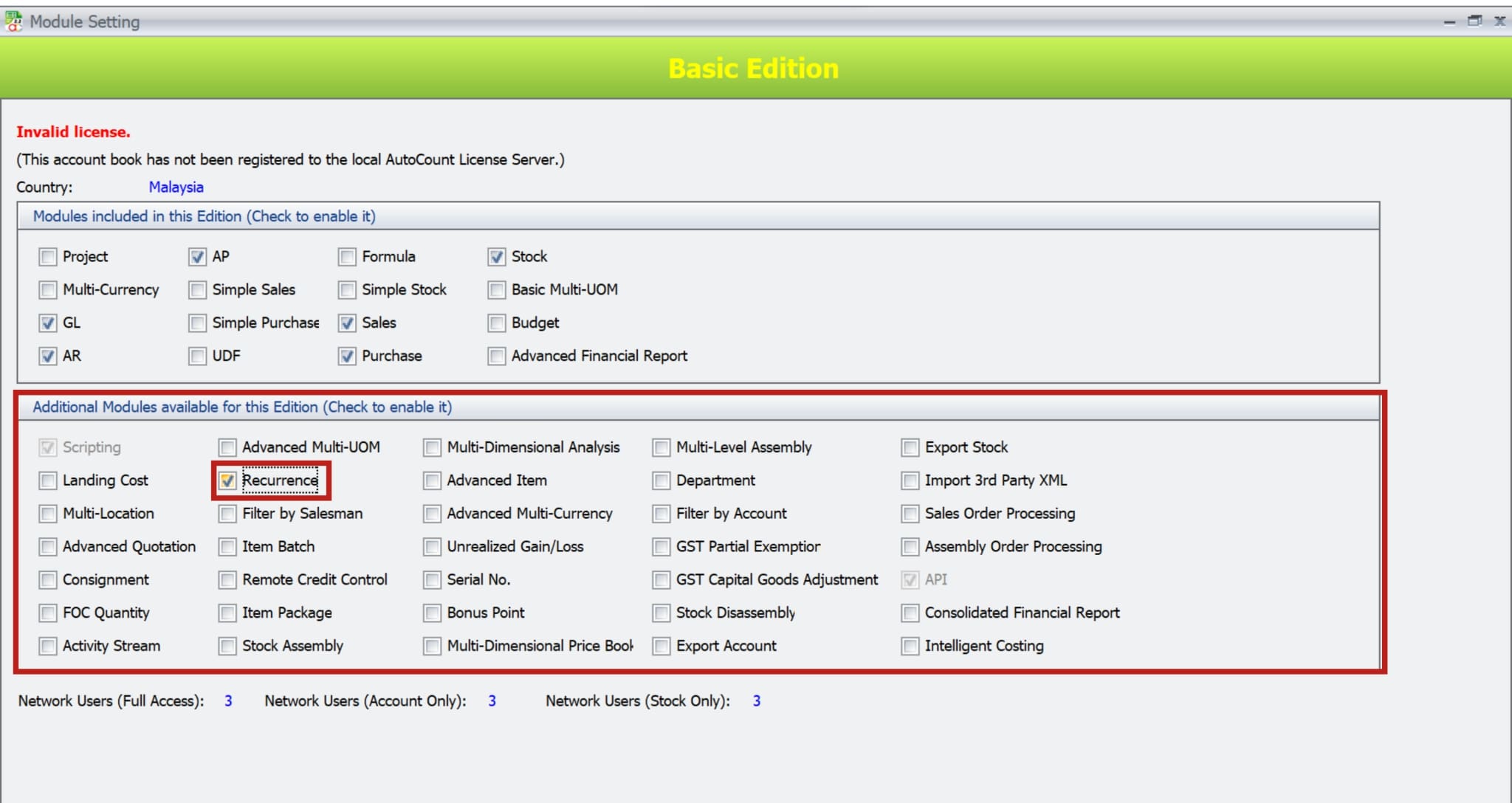The width and height of the screenshot is (1512, 803).
Task: Check Advanced Financial Report
Action: (495, 355)
